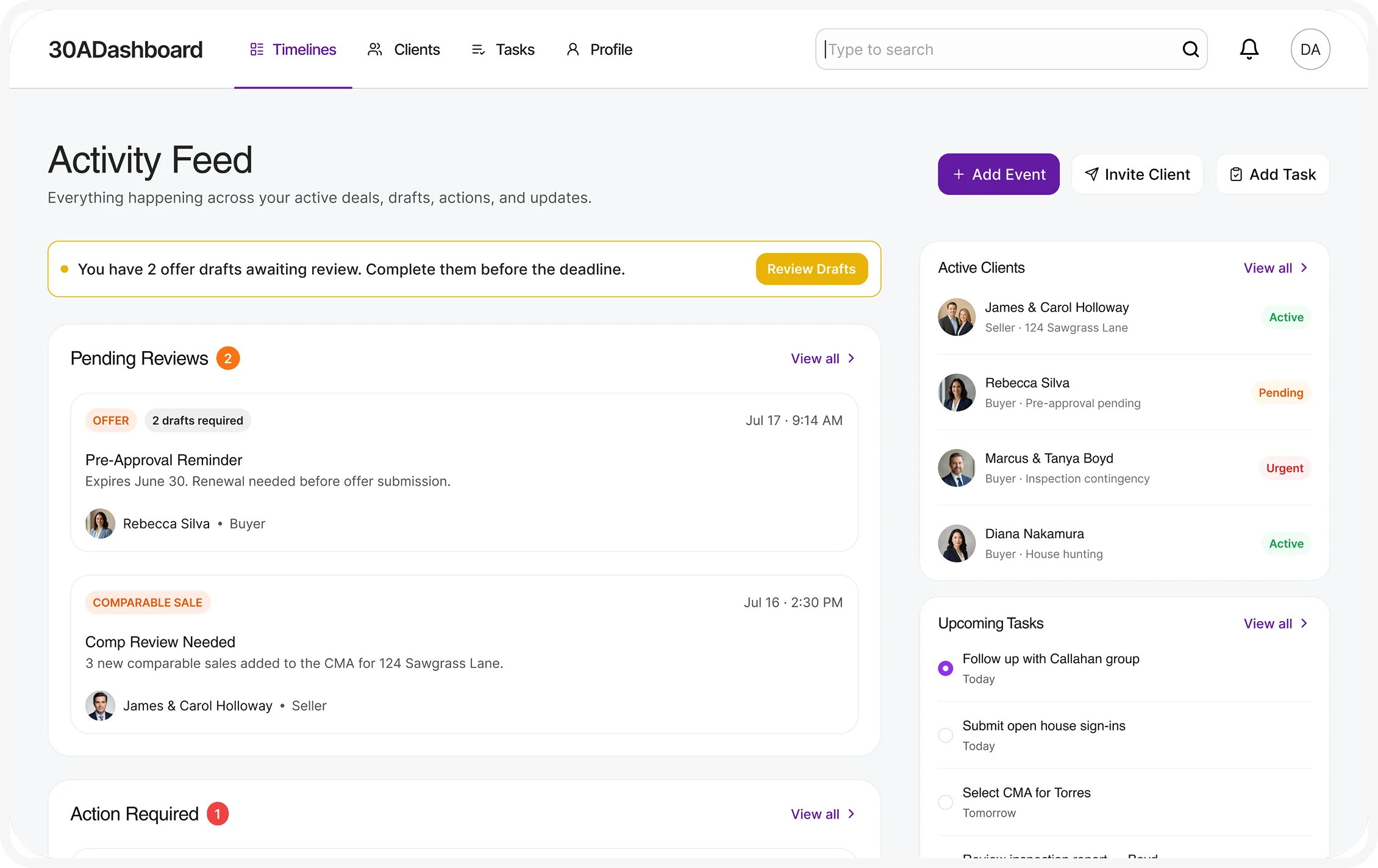Click the Invite Client button
Viewport: 1378px width, 868px height.
pos(1138,174)
